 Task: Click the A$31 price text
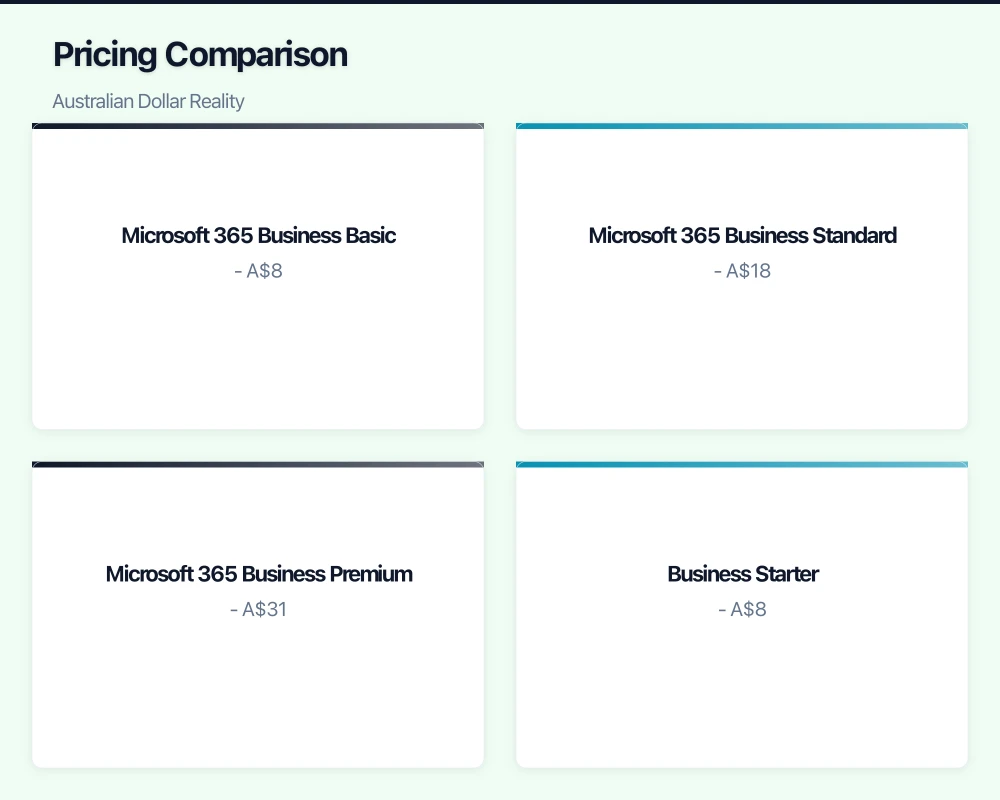click(x=258, y=609)
